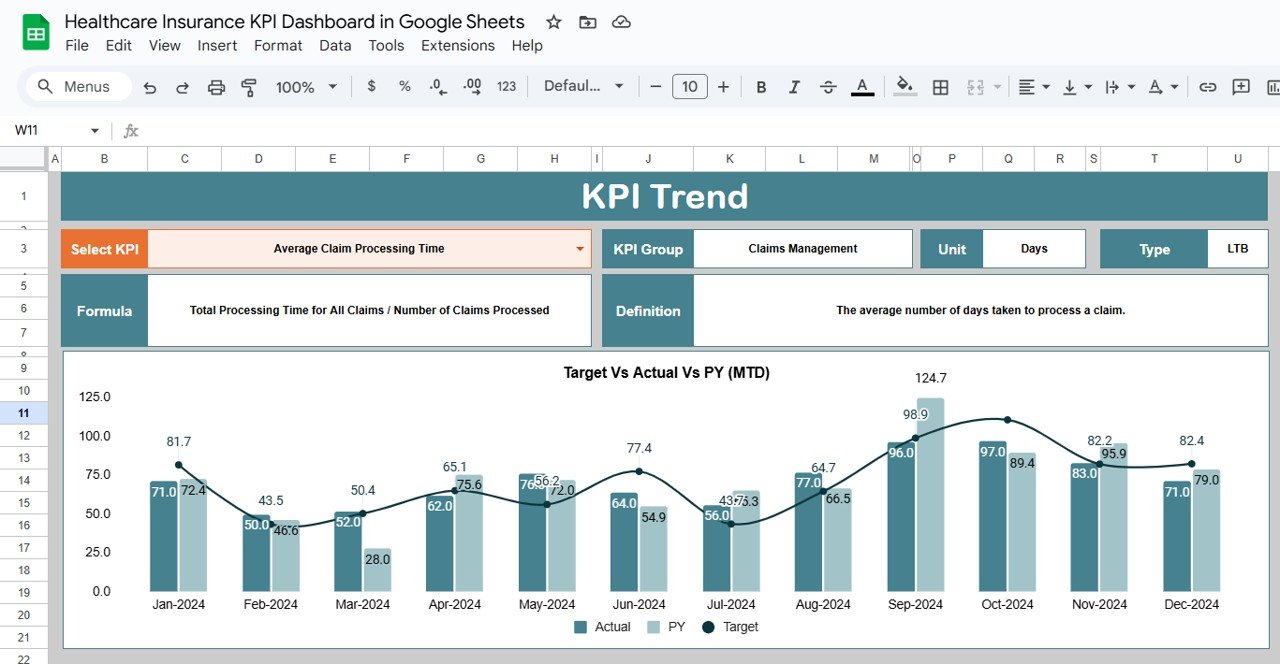Screen dimensions: 1280x664
Task: Open the Extensions menu
Action: (458, 45)
